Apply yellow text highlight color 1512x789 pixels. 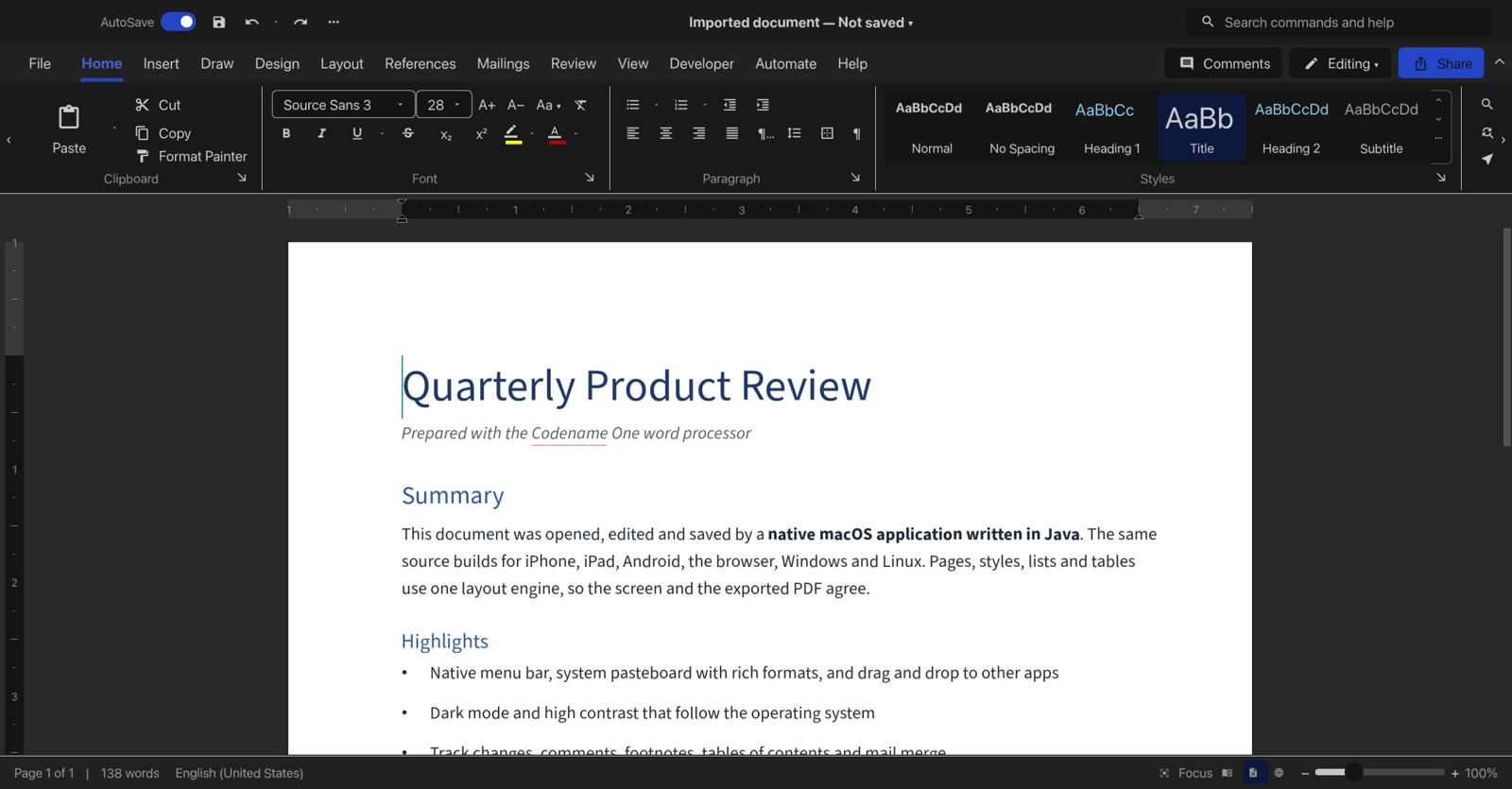click(512, 134)
